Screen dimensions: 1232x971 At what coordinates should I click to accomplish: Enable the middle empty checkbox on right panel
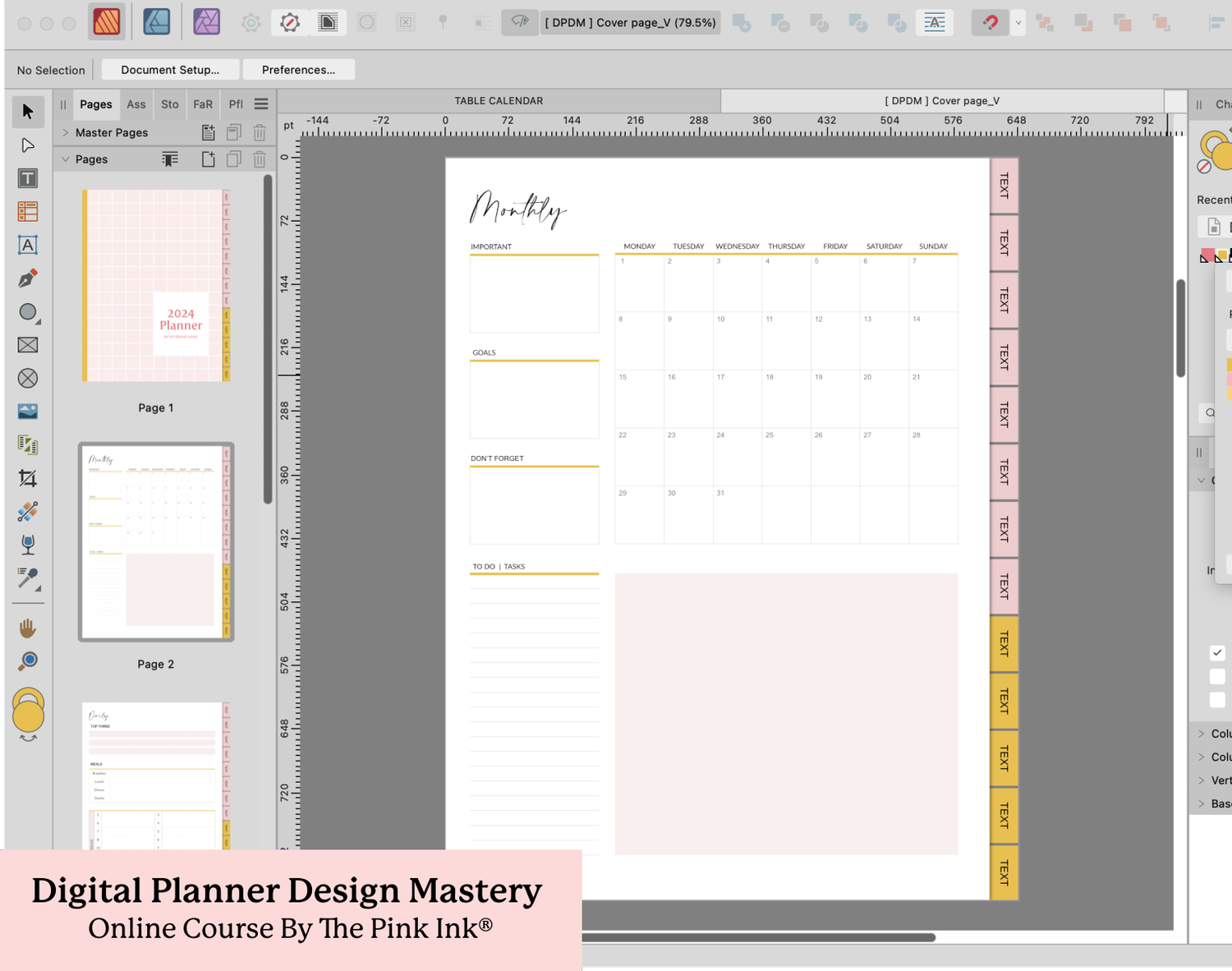(1218, 676)
